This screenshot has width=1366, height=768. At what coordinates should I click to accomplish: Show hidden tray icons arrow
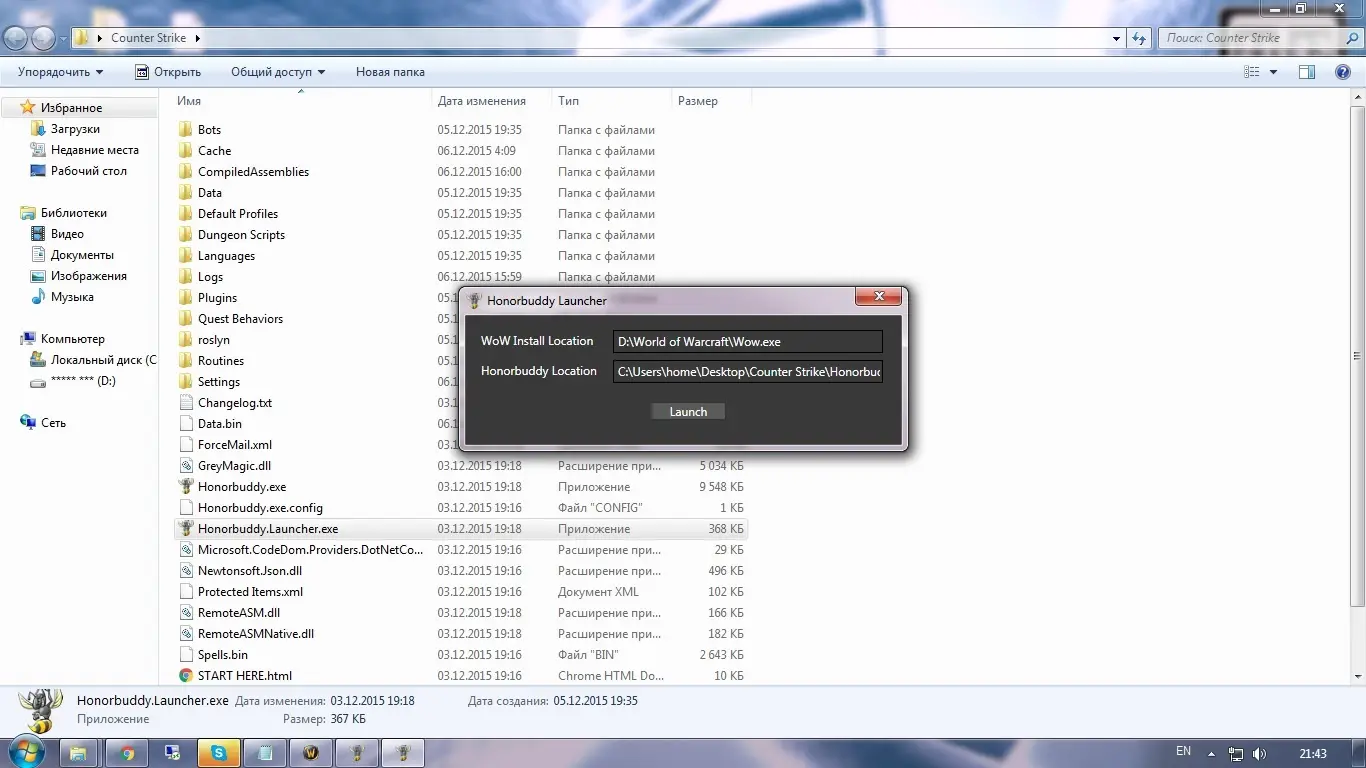pos(1211,753)
